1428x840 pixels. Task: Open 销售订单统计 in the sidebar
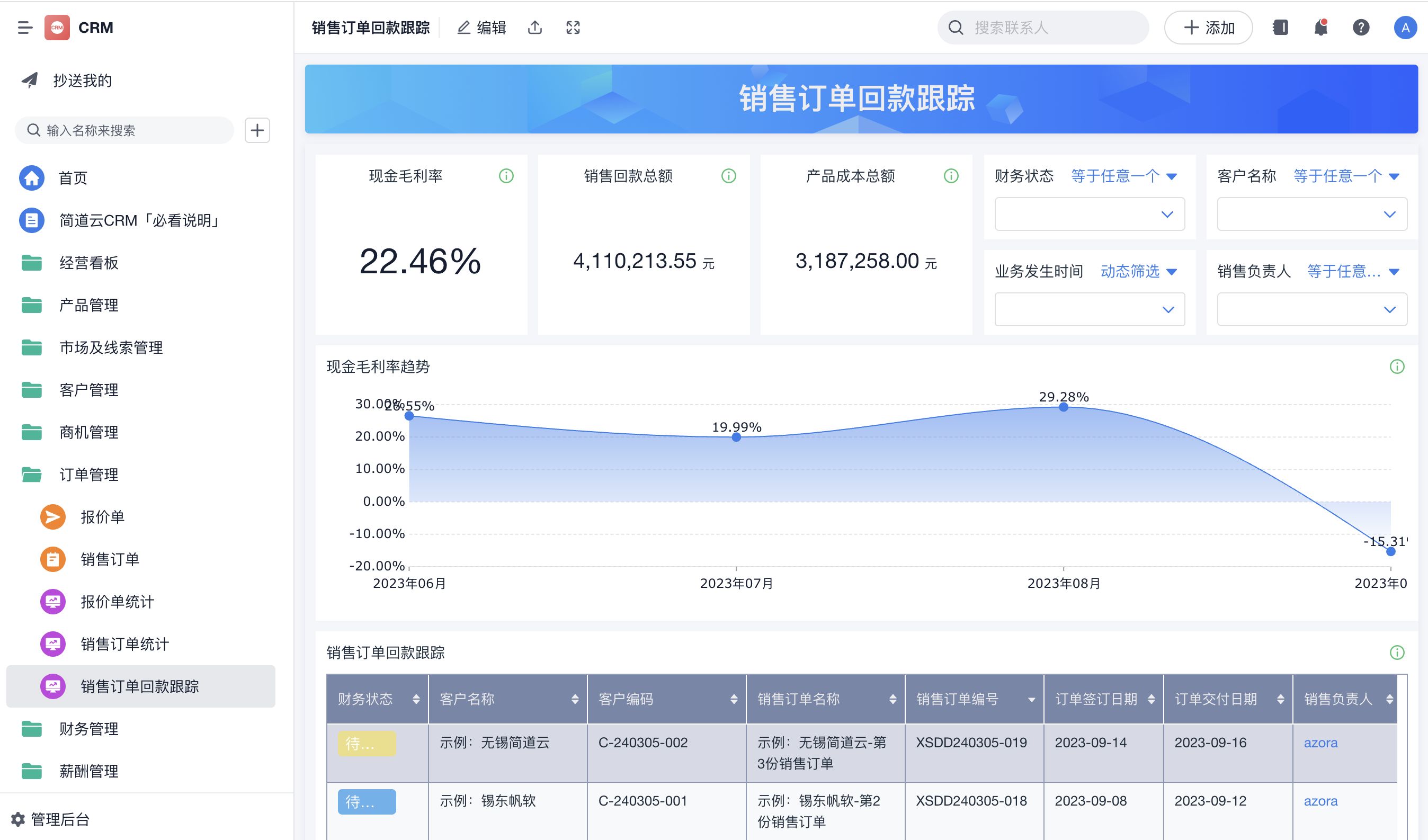tap(124, 644)
